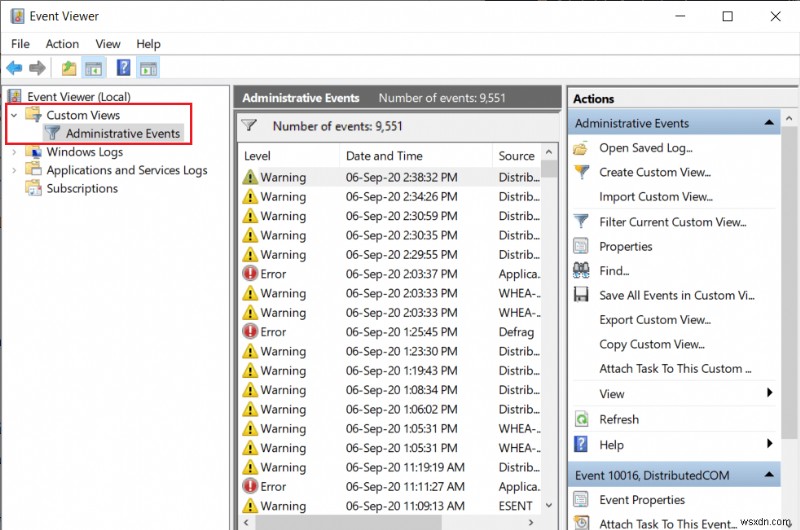
Task: Toggle the Show/Hide Action Pane toolbar icon
Action: pyautogui.click(x=148, y=68)
